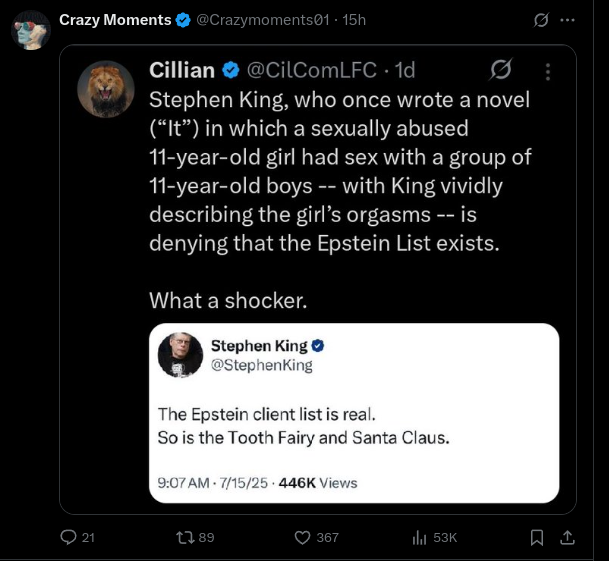Open more options on Crazy Moments post
609x561 pixels.
(x=568, y=20)
